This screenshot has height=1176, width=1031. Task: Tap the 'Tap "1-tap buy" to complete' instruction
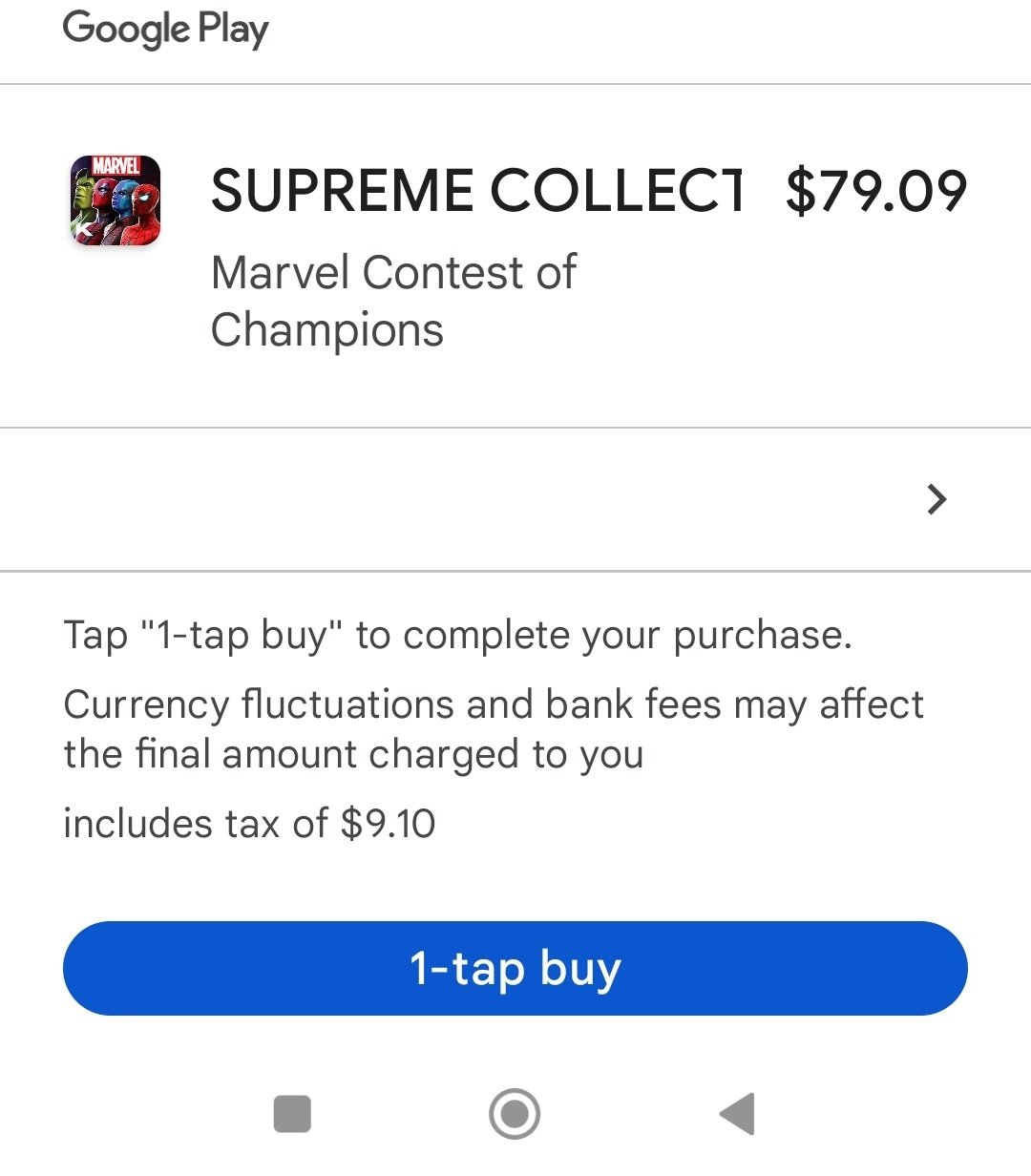tap(457, 635)
